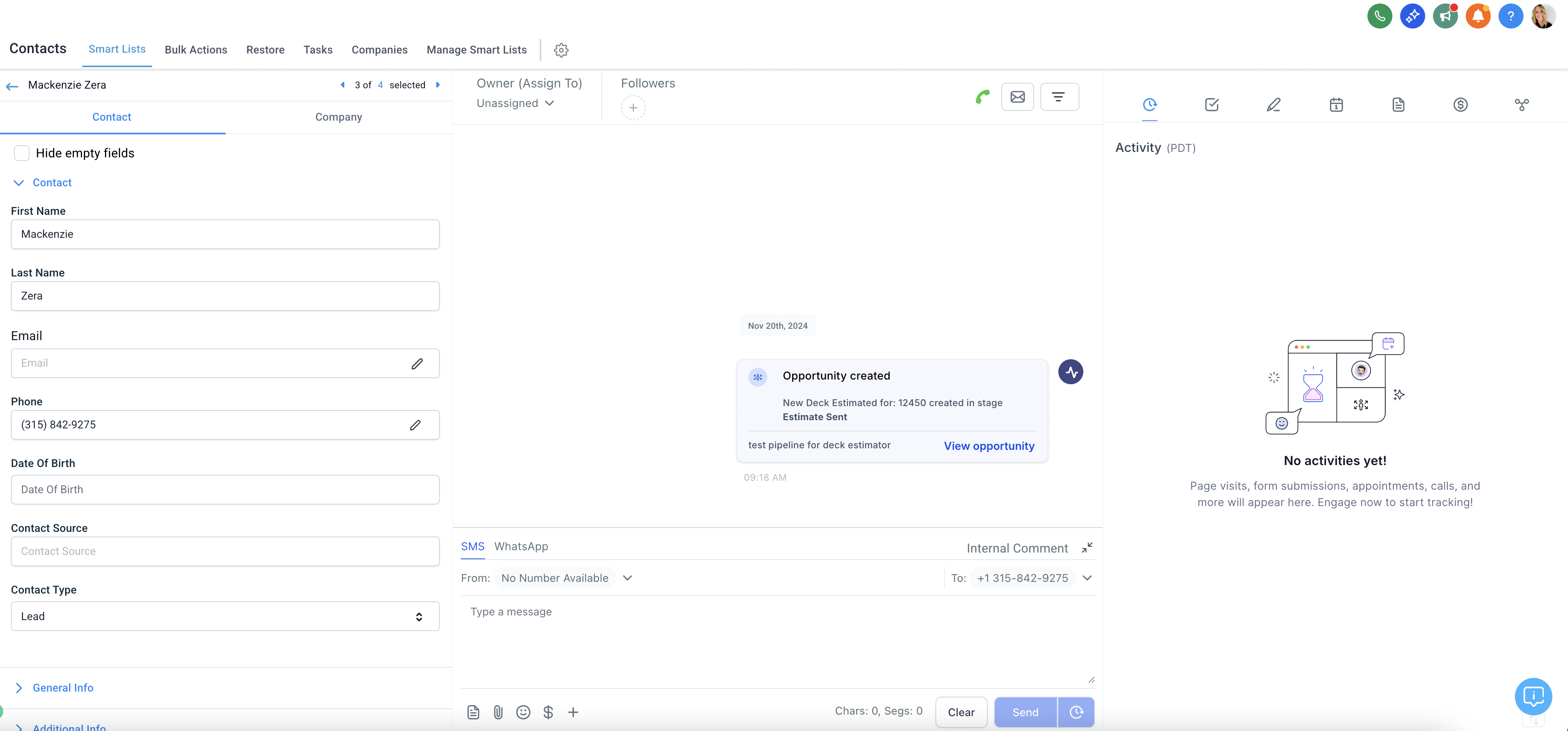Click the conversation filter lines icon
Viewport: 1568px width, 731px height.
click(1059, 97)
